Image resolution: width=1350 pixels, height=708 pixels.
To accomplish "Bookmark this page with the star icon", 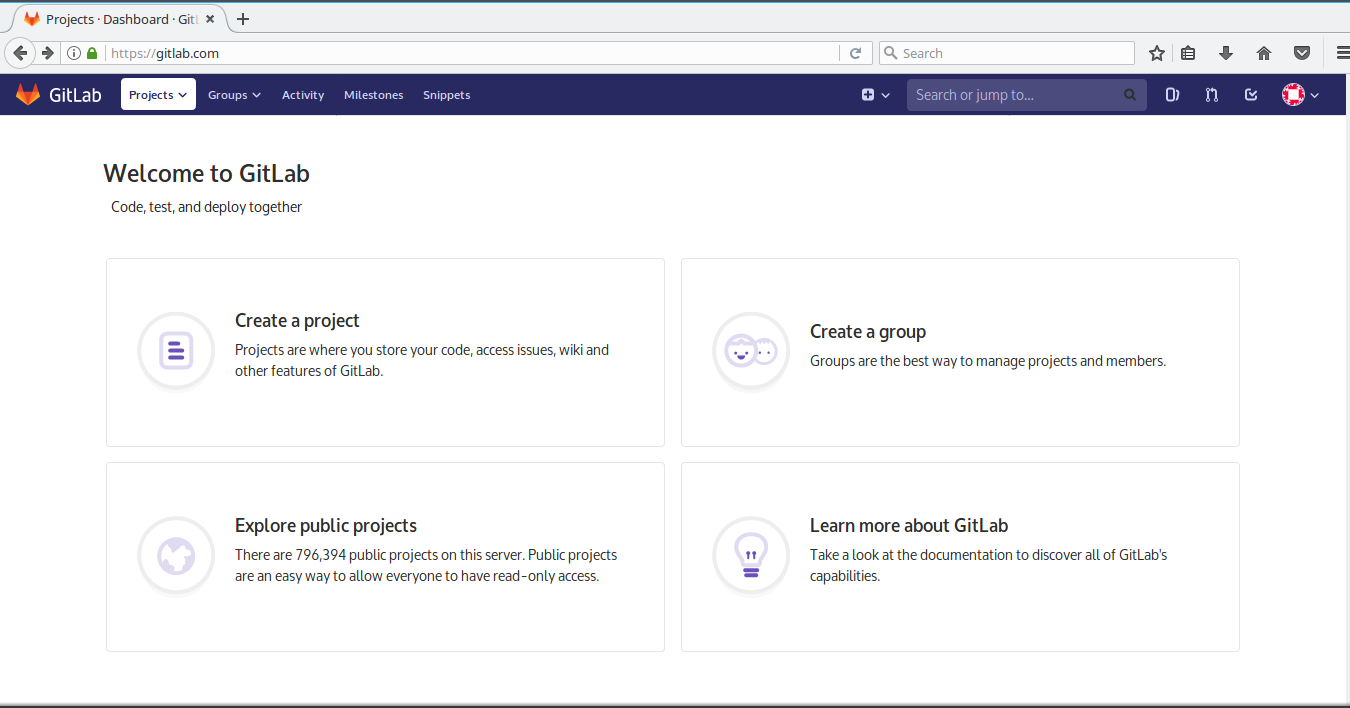I will tap(1156, 52).
